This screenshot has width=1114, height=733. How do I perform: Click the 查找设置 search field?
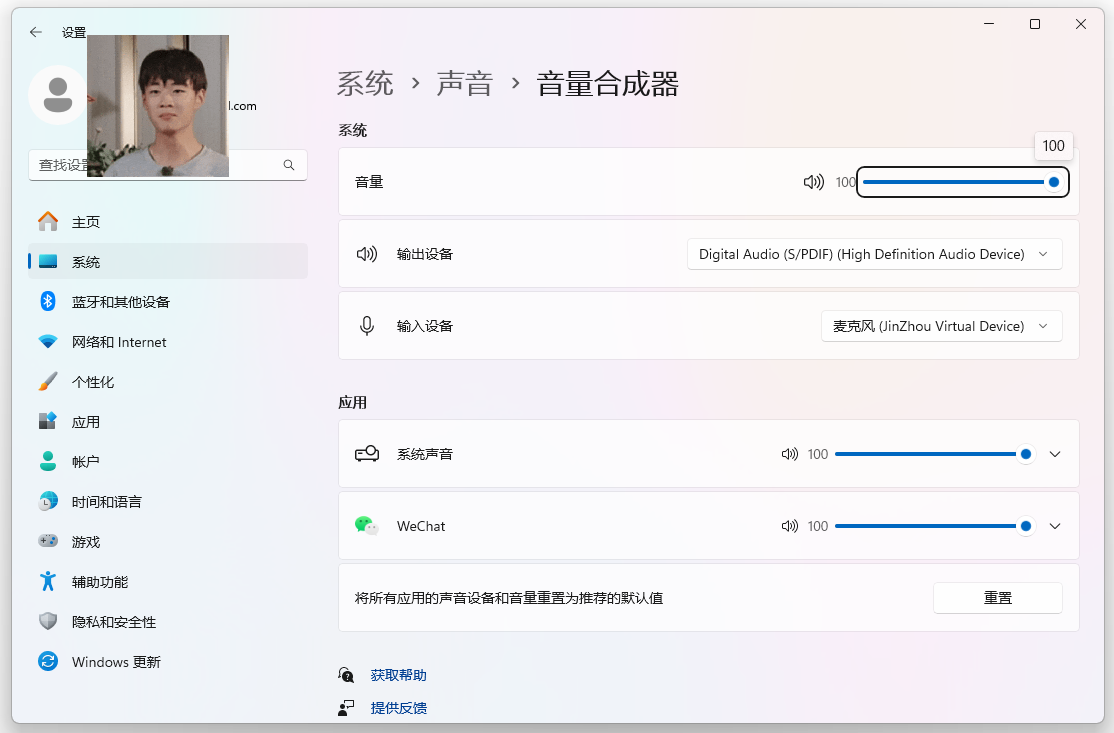tap(168, 165)
